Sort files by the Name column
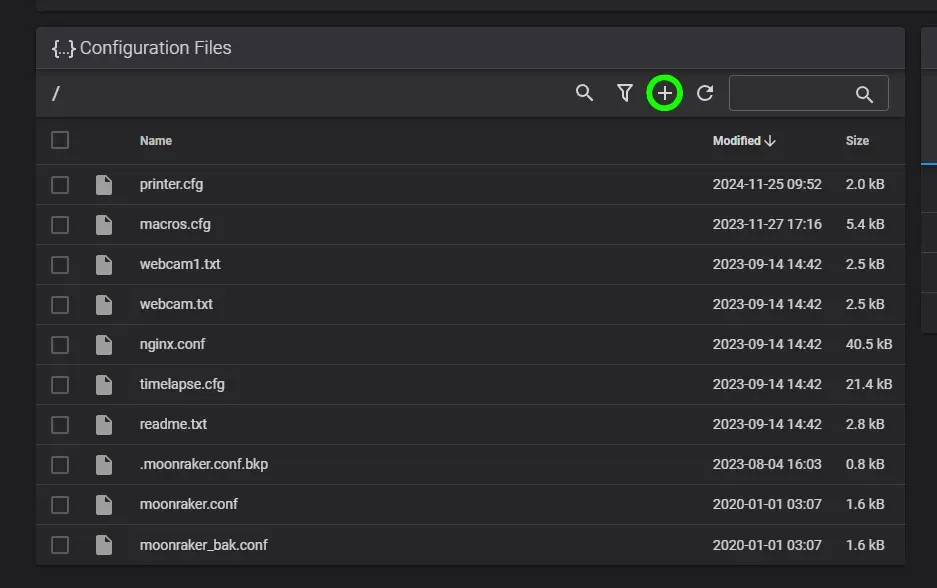The width and height of the screenshot is (937, 588). pos(155,141)
